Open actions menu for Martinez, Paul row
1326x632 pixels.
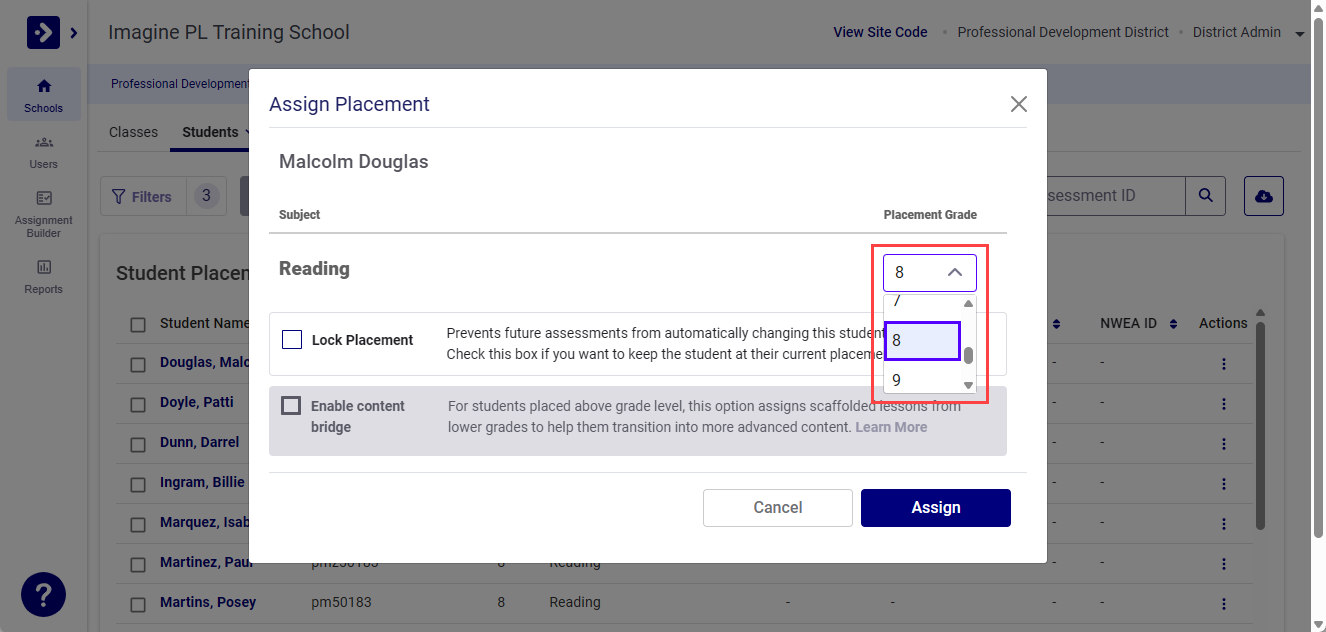tap(1223, 564)
